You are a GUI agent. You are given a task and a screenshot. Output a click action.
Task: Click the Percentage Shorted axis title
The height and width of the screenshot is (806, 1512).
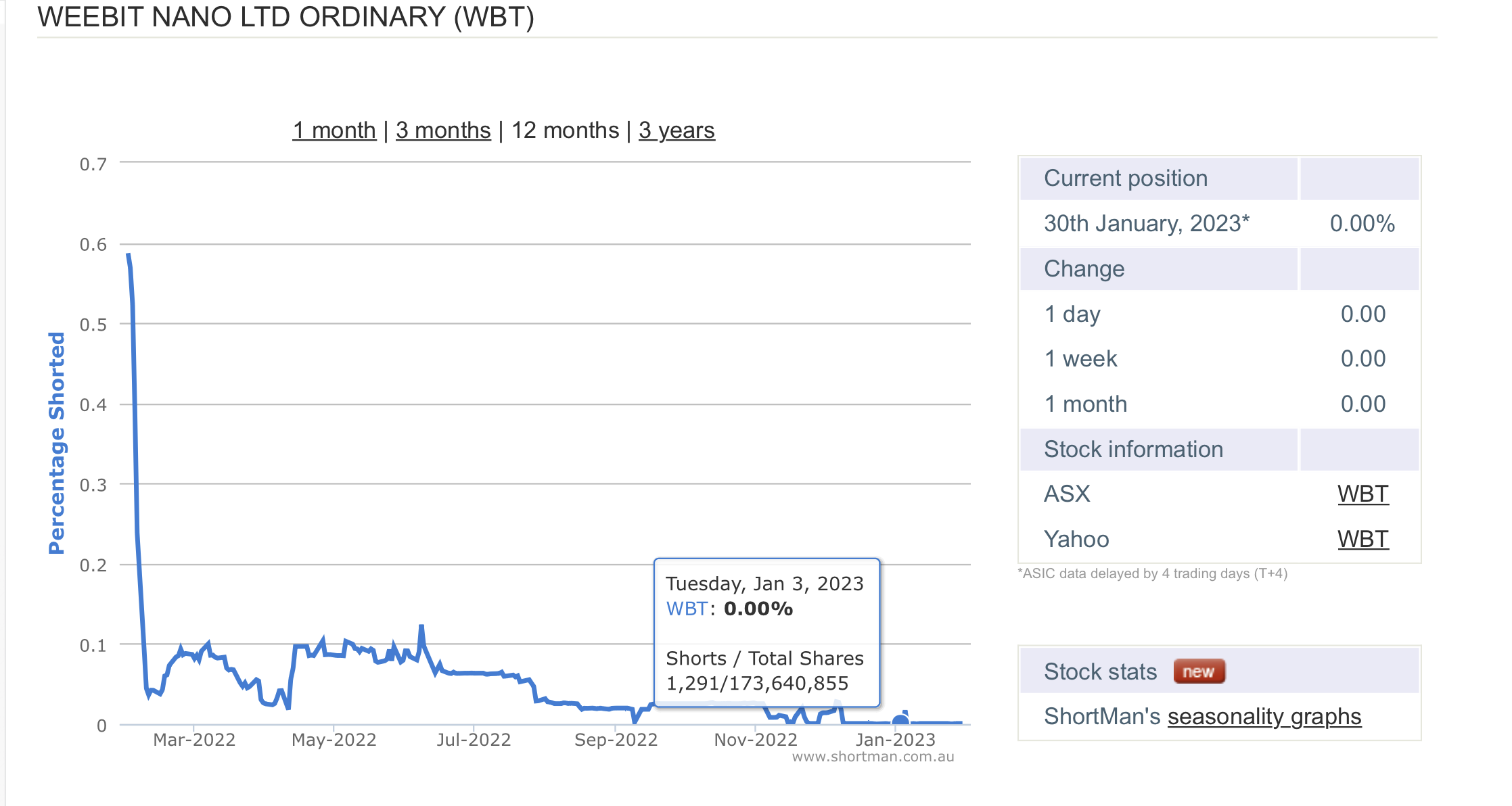[57, 443]
